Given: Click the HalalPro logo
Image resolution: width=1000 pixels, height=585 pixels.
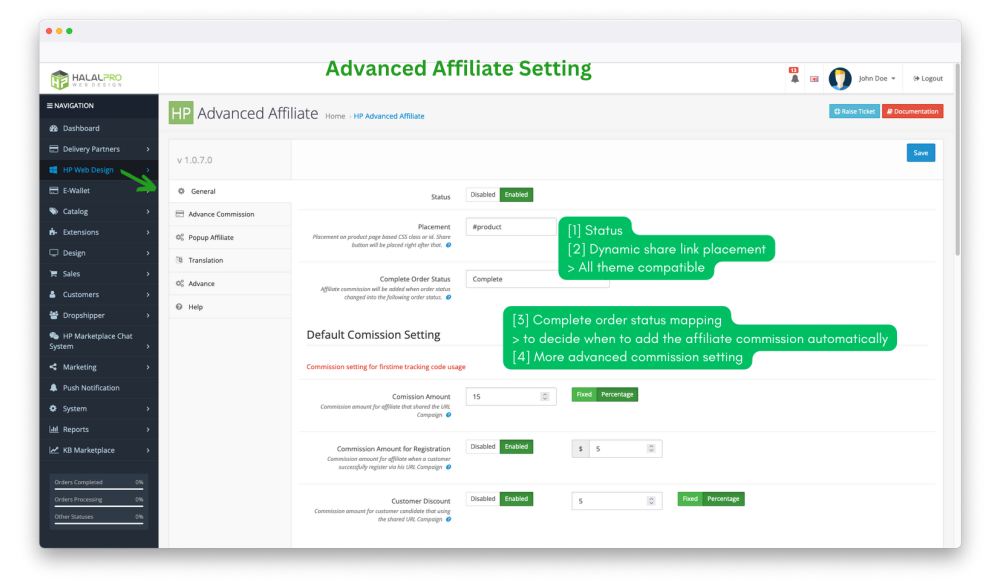Looking at the screenshot, I should pos(87,79).
